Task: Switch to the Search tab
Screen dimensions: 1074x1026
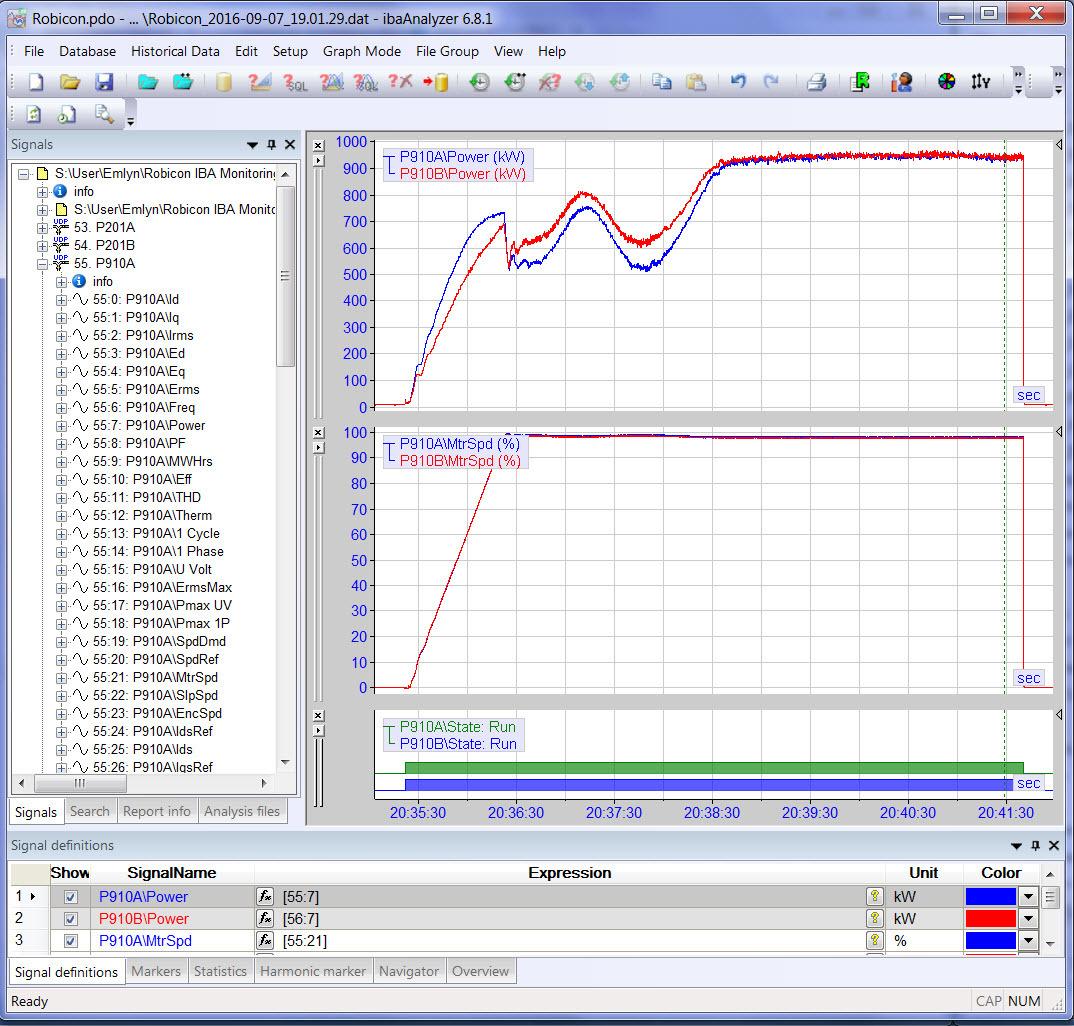Action: [90, 812]
